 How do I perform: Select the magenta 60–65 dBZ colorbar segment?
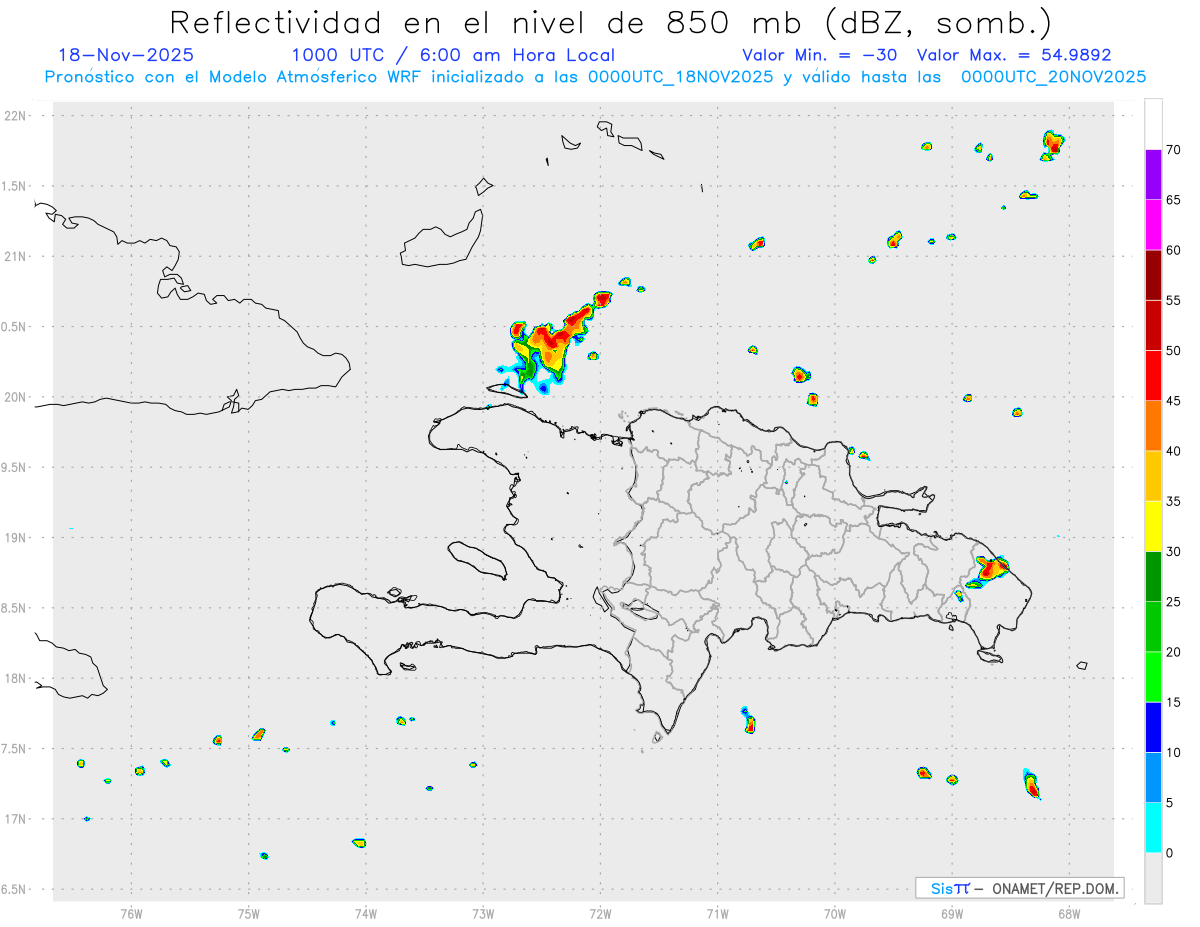coord(1153,224)
